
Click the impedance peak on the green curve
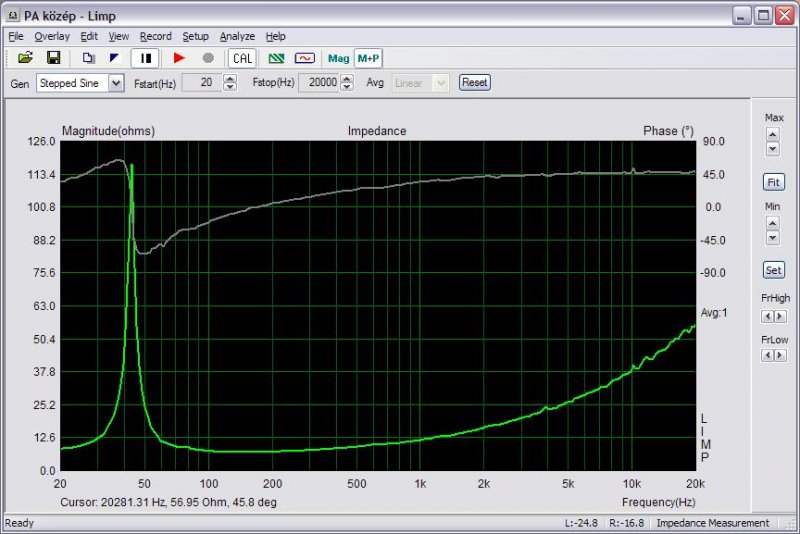tap(132, 165)
